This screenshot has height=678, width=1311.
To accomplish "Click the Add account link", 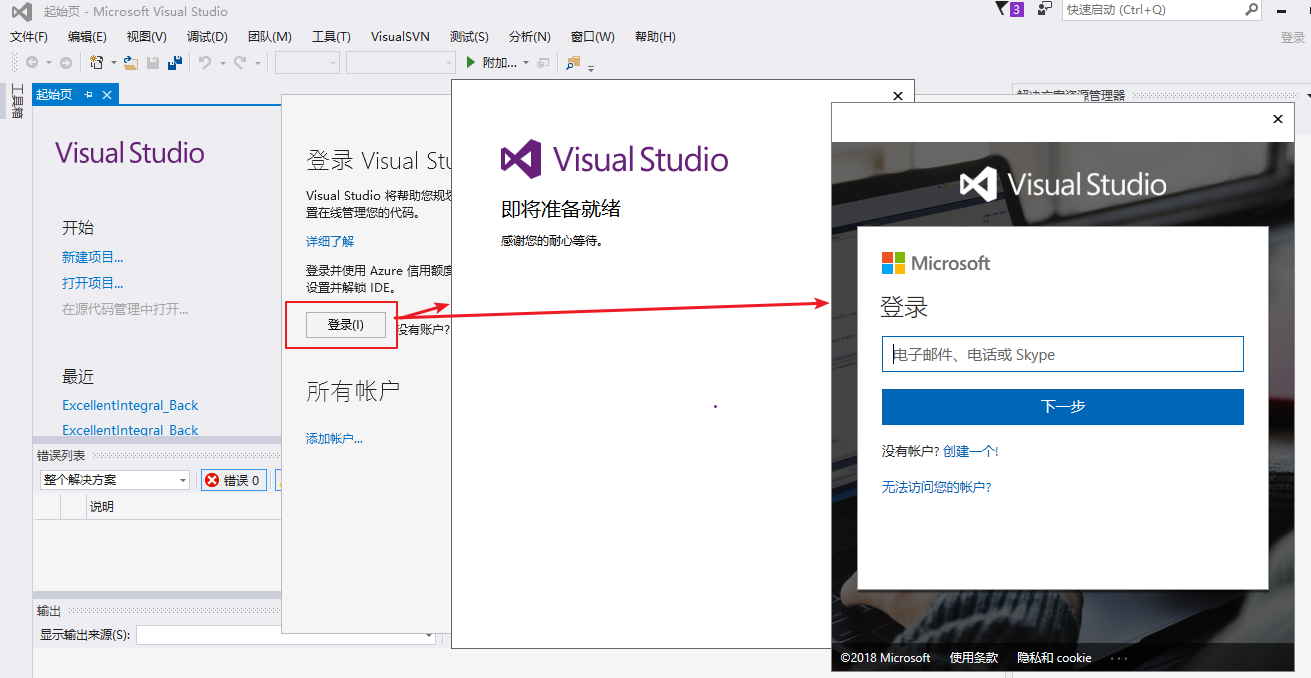I will (334, 438).
